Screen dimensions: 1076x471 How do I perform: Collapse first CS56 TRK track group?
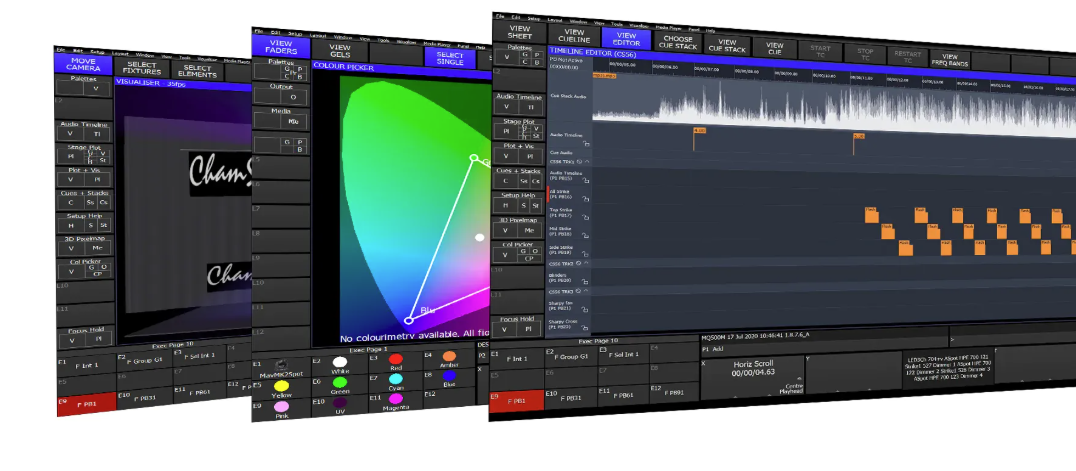tap(587, 162)
